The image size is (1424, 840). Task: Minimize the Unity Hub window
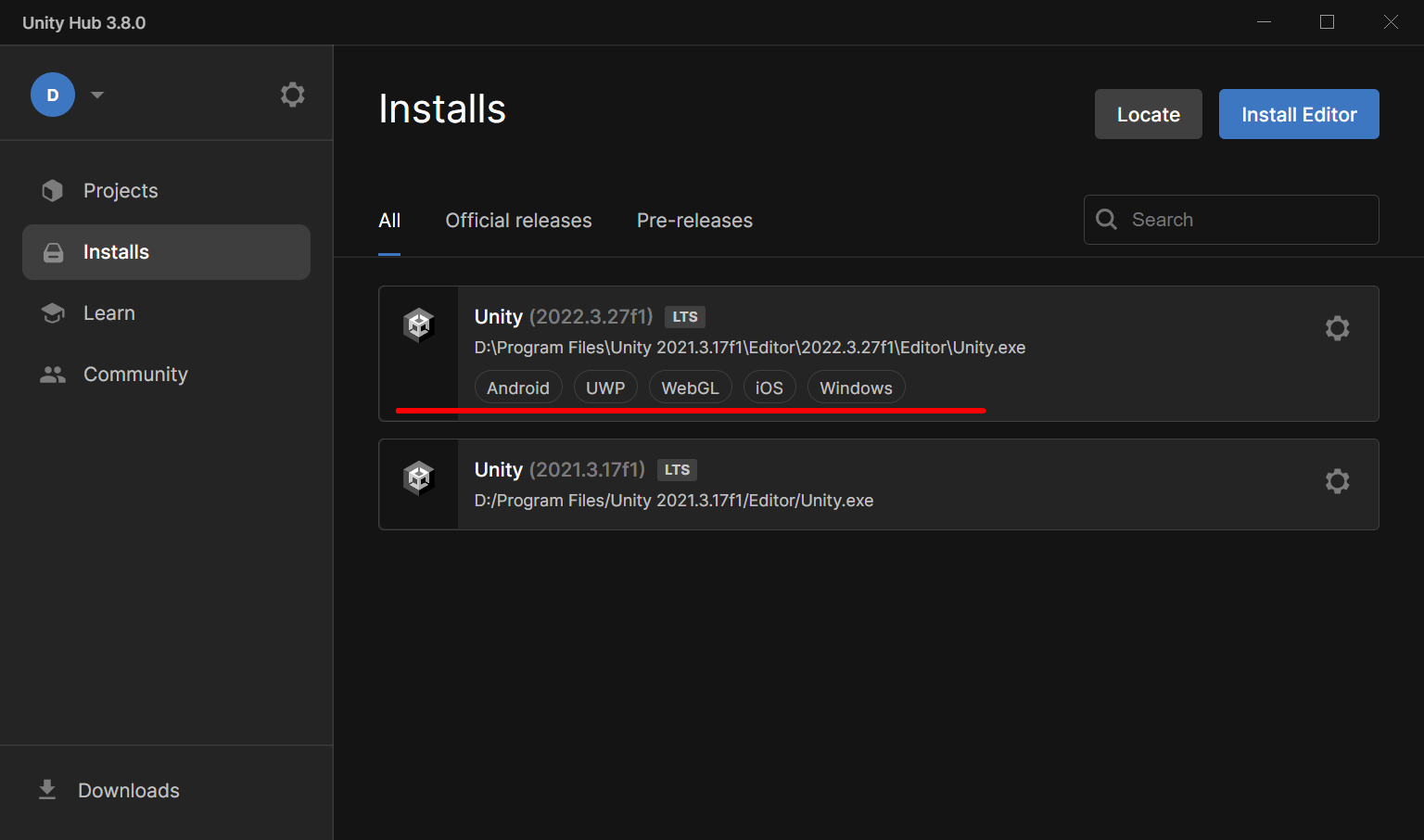click(x=1264, y=22)
